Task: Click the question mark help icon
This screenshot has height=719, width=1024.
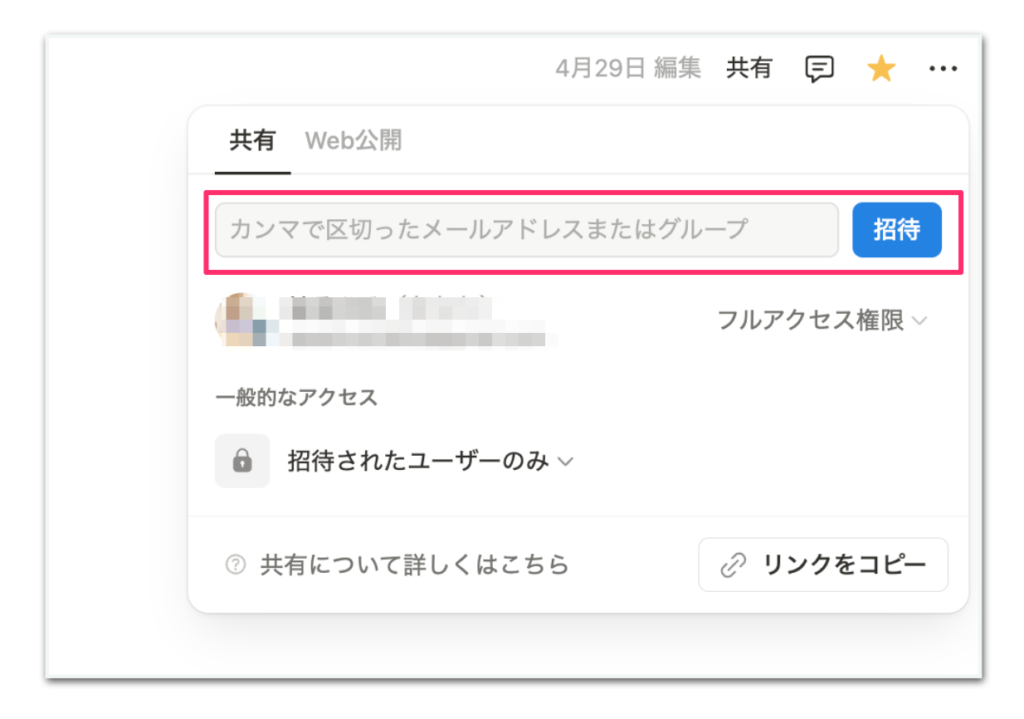Action: pos(235,564)
